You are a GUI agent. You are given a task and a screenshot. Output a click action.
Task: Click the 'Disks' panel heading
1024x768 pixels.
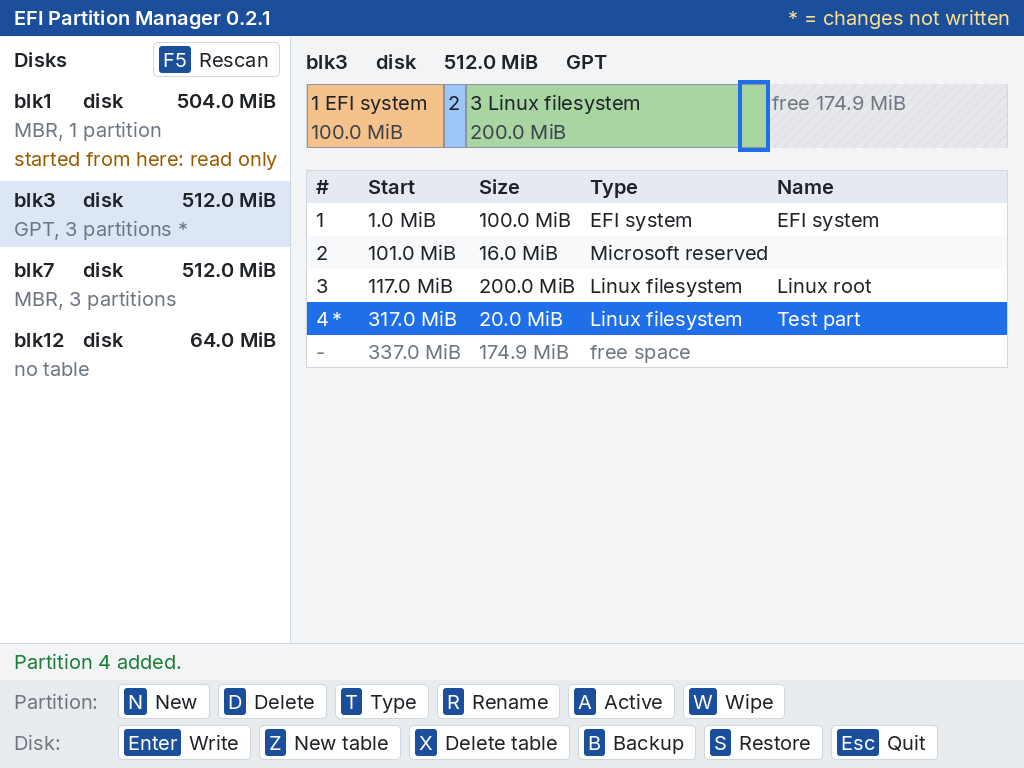click(x=40, y=60)
